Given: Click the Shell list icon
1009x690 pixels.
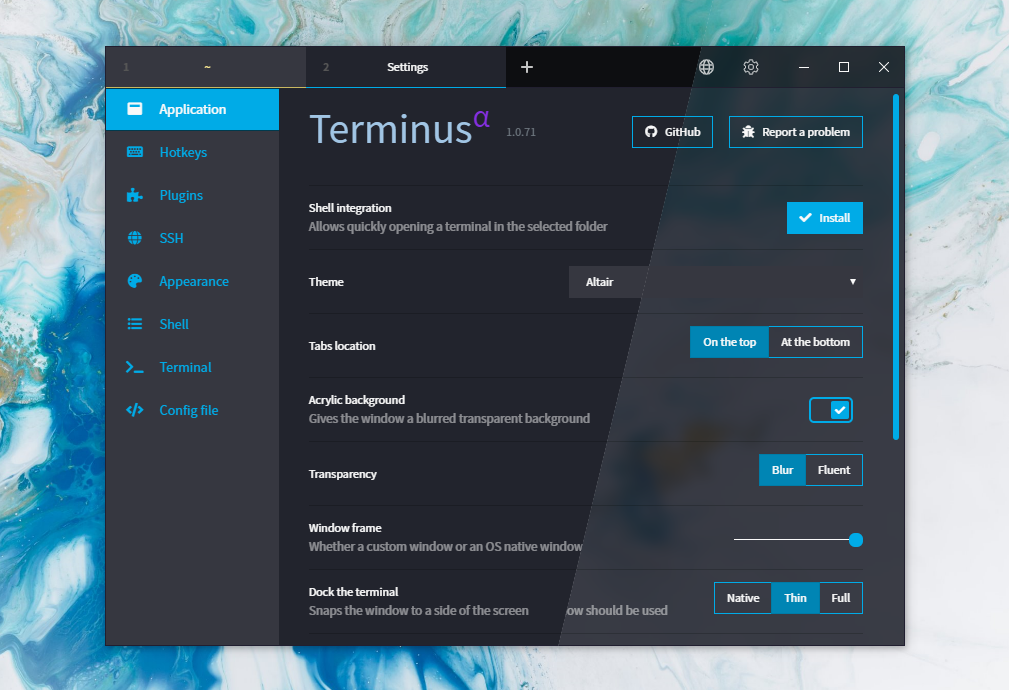Looking at the screenshot, I should [134, 324].
